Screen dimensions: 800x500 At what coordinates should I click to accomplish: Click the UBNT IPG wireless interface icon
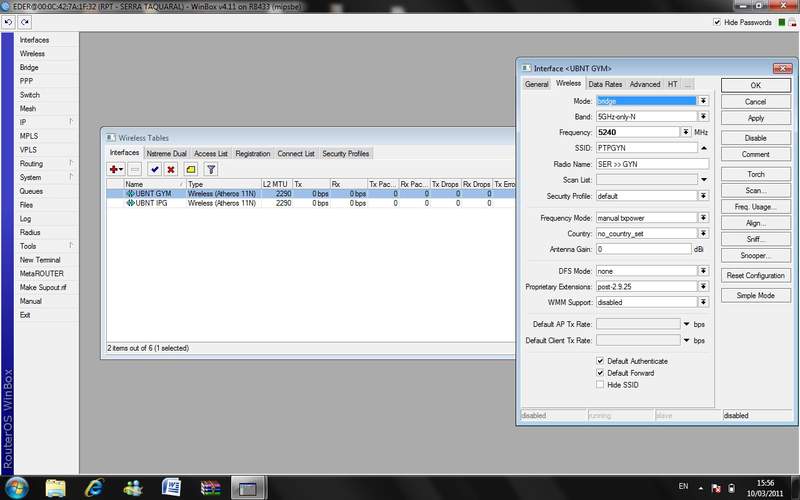130,203
